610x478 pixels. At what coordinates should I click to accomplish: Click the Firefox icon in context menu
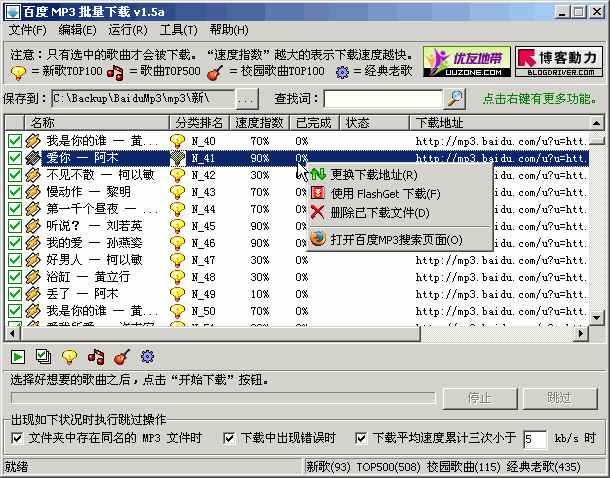(x=318, y=239)
